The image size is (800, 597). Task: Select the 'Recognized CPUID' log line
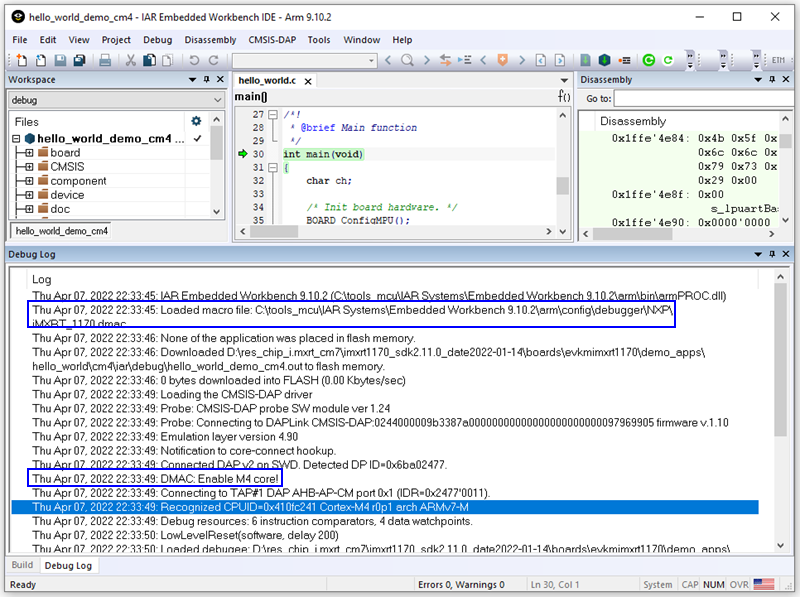pos(385,507)
